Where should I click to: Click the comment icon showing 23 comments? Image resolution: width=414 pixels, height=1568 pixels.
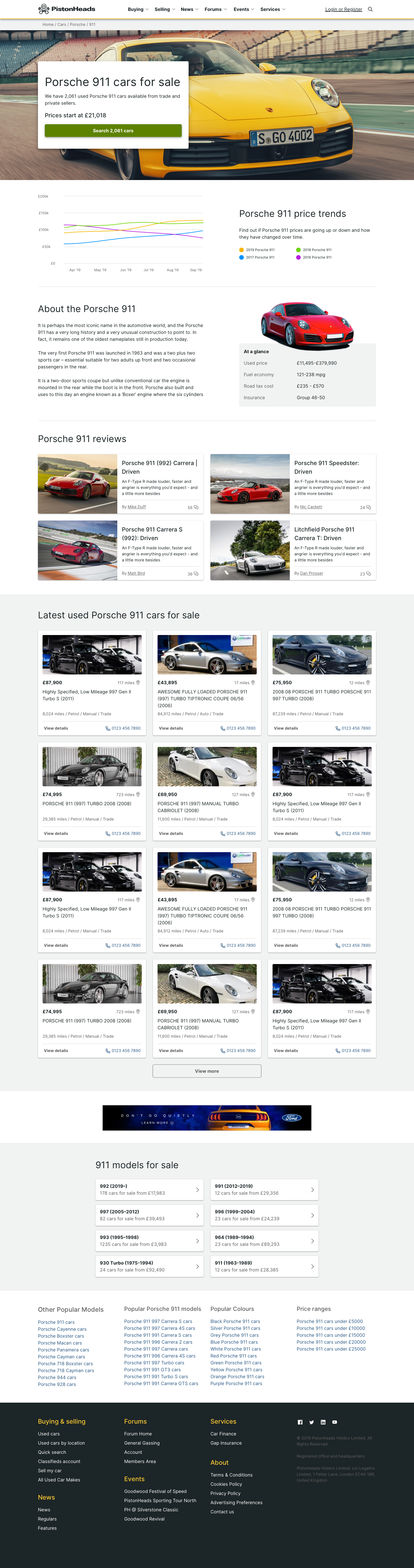click(x=368, y=573)
